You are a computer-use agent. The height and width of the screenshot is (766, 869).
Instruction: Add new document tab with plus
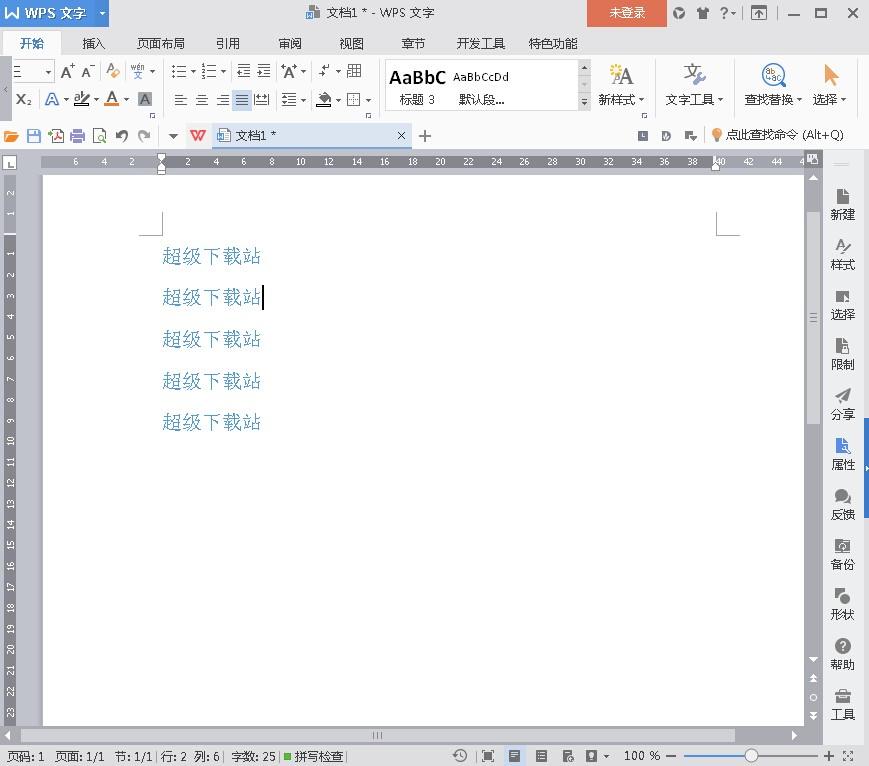425,136
